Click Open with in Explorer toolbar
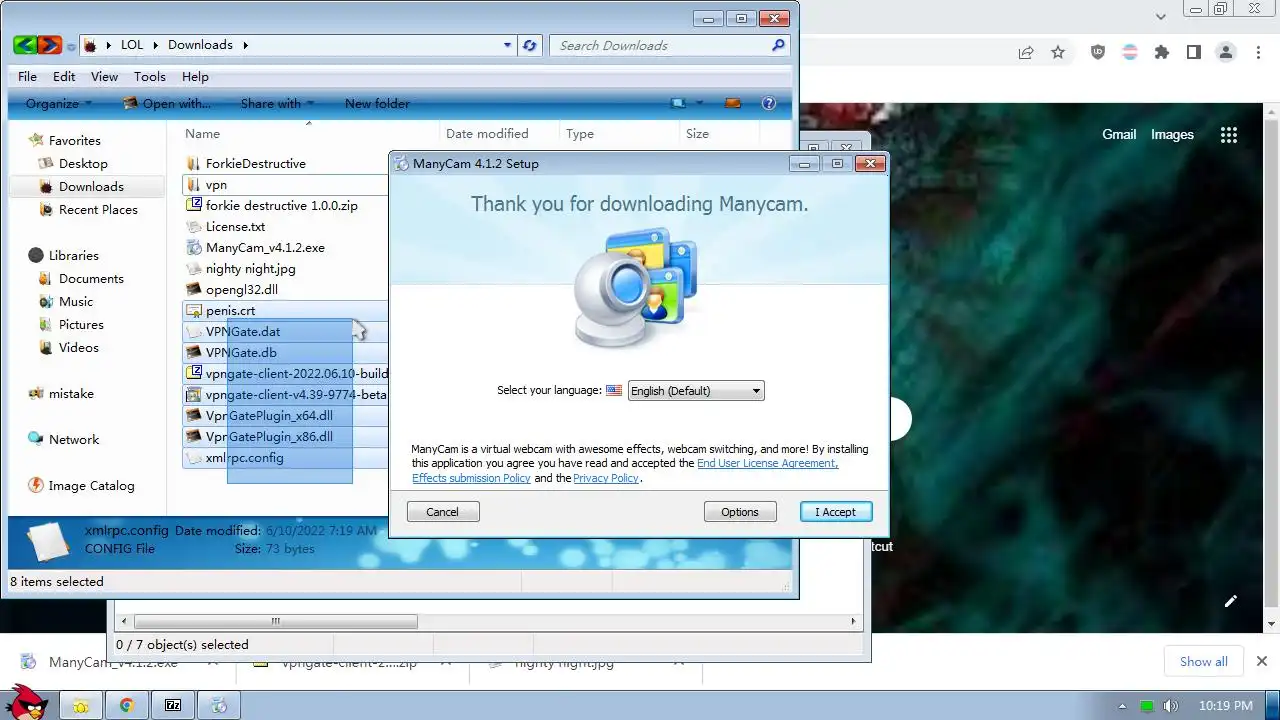The image size is (1280, 720). pyautogui.click(x=167, y=103)
